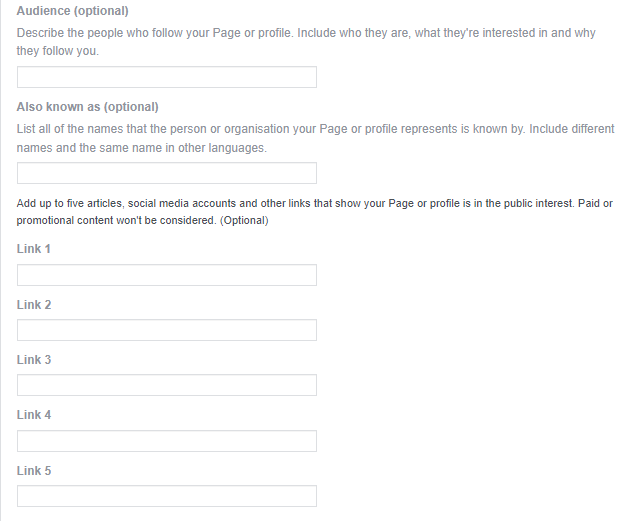Focus the Also known as input box

pyautogui.click(x=166, y=173)
